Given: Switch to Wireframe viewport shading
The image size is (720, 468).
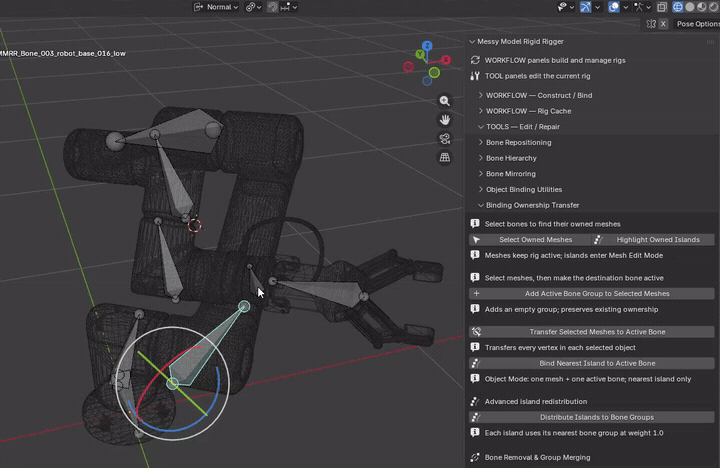Looking at the screenshot, I should (x=678, y=7).
